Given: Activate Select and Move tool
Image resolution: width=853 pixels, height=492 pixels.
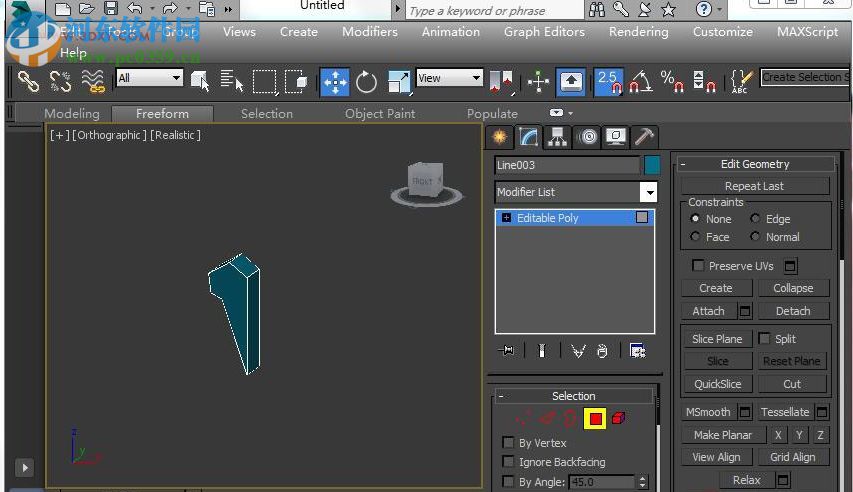Looking at the screenshot, I should [x=335, y=82].
